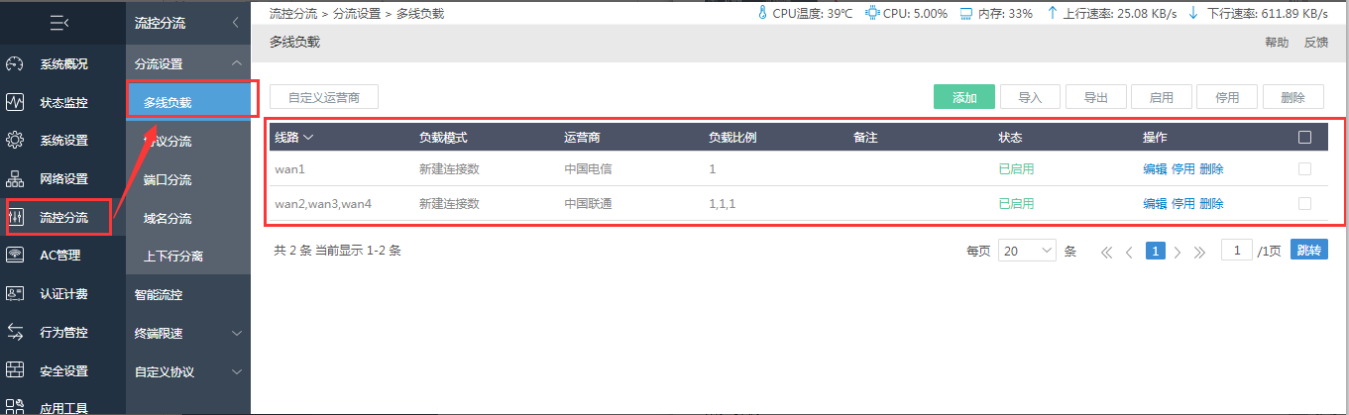
Task: Click the 导出 button
Action: click(x=1096, y=97)
